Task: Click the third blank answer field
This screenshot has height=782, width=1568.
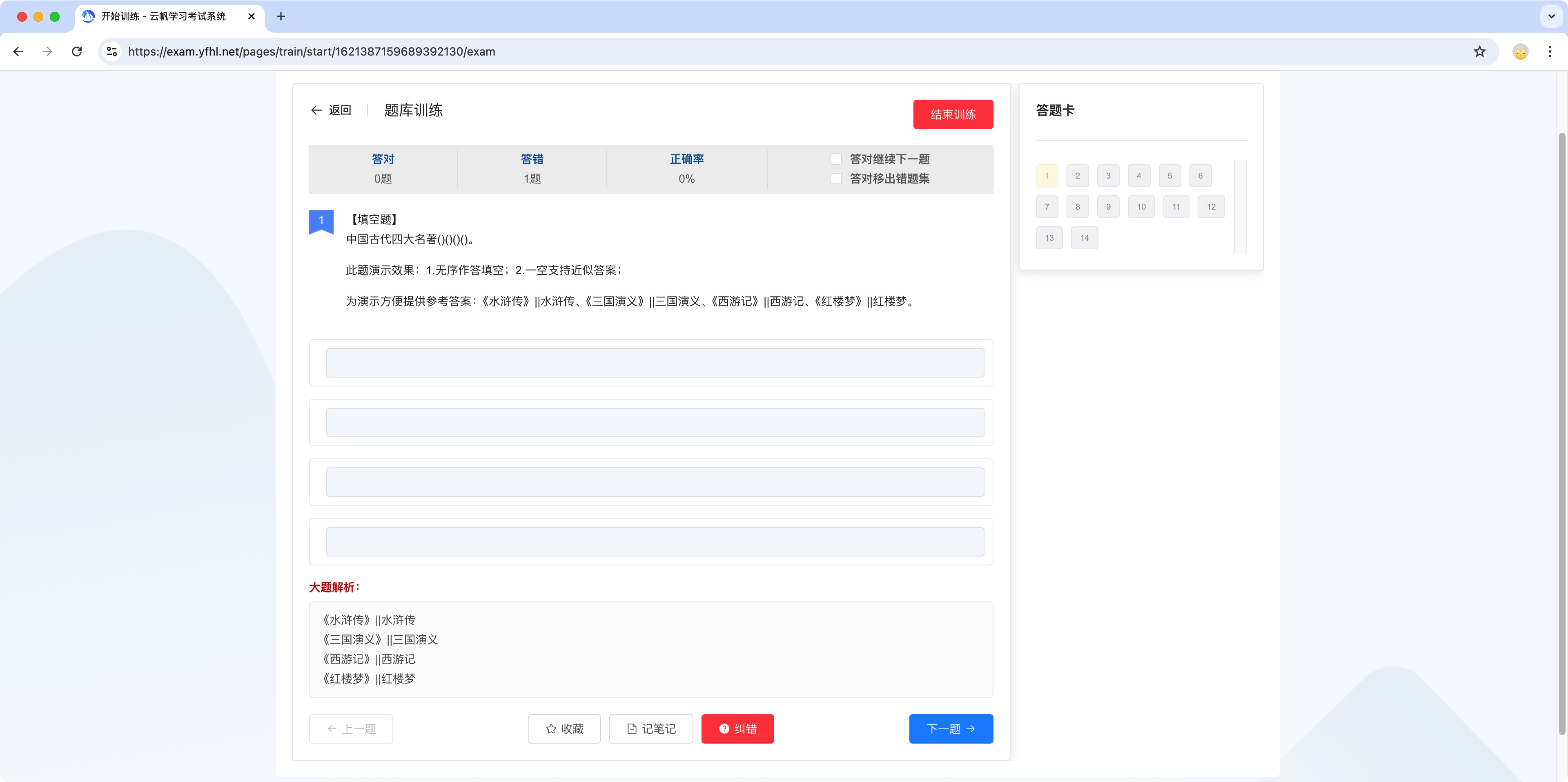Action: pos(655,483)
